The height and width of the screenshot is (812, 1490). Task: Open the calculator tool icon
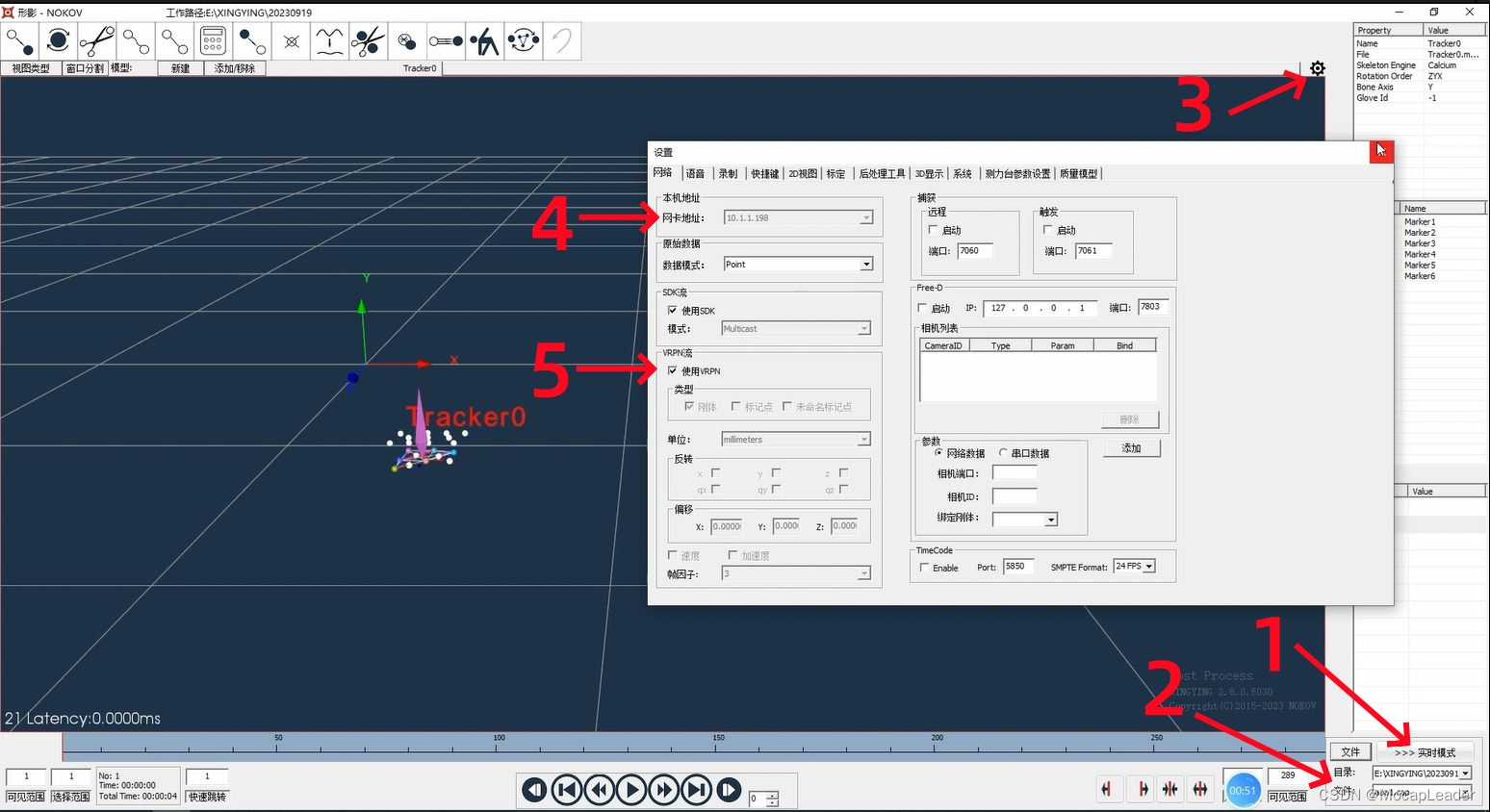click(x=213, y=41)
